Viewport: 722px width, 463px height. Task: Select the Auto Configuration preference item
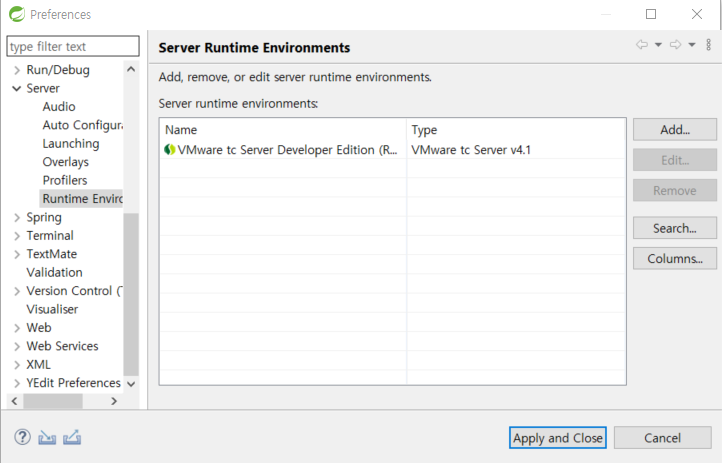pyautogui.click(x=82, y=125)
